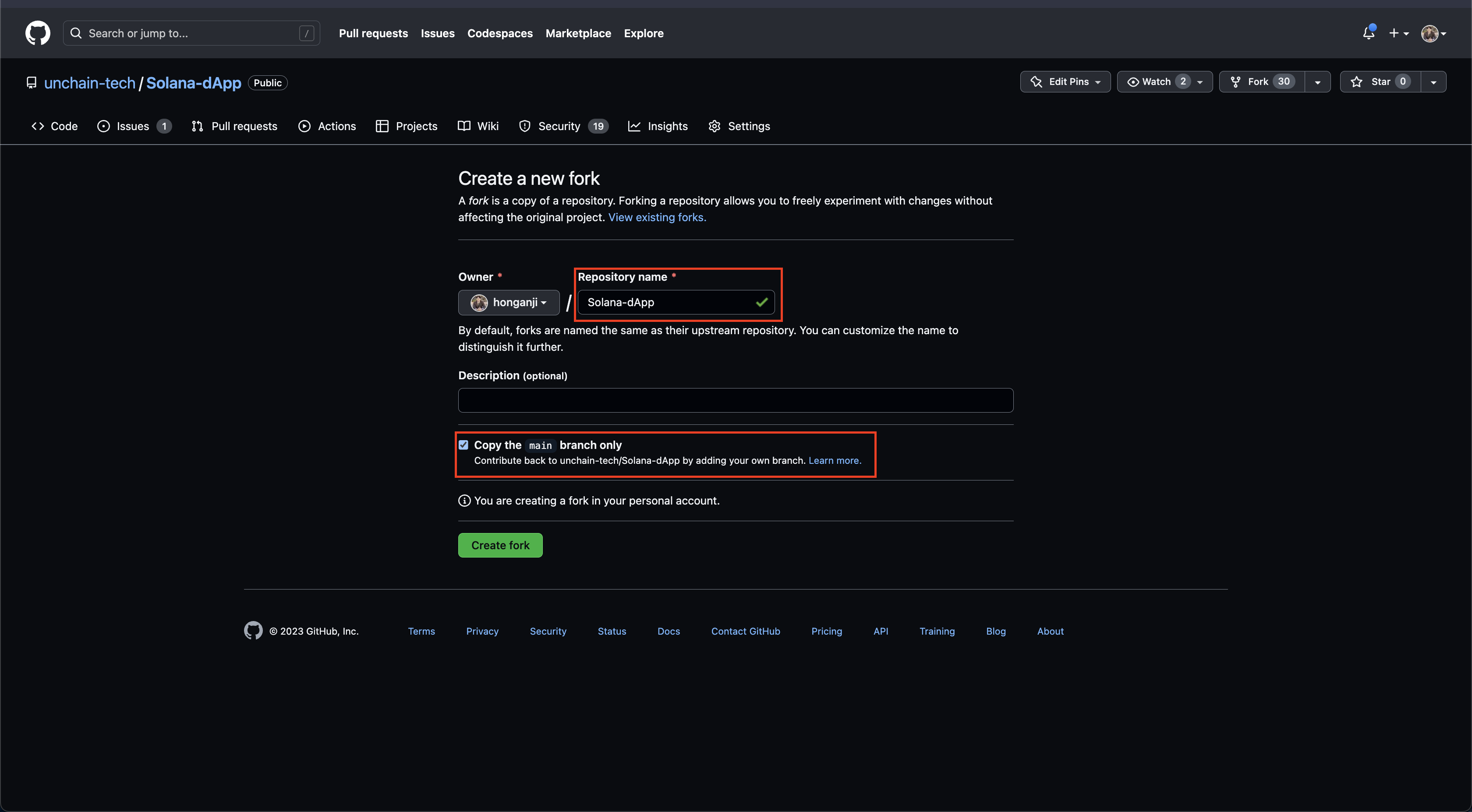Switch to the Code tab
The image size is (1472, 812).
pyautogui.click(x=54, y=126)
